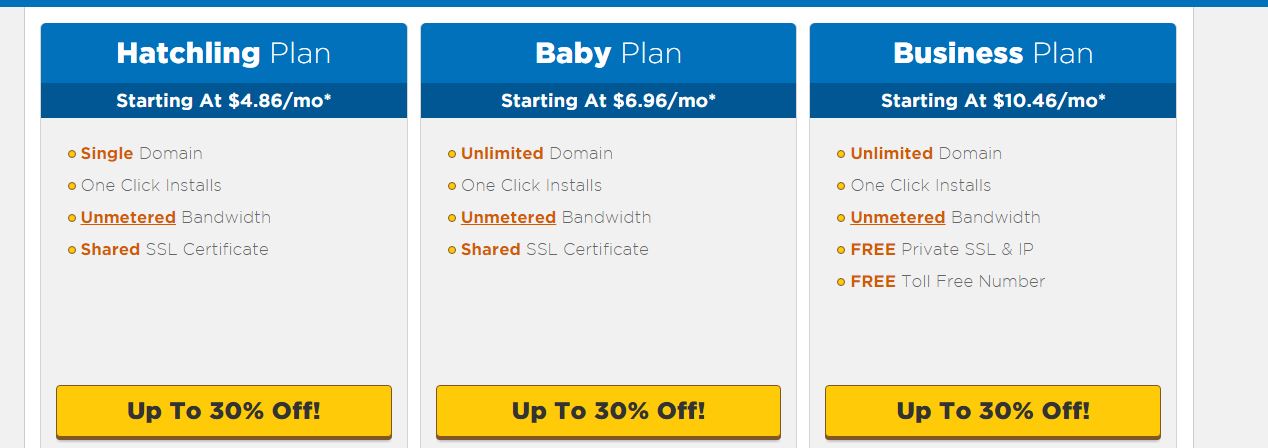Click Starting At $4.86/mo* price banner
This screenshot has height=448, width=1268.
(x=224, y=100)
